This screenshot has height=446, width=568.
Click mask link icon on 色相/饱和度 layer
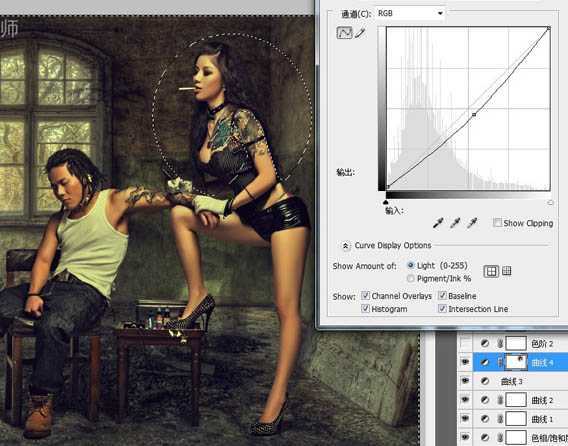click(x=500, y=438)
